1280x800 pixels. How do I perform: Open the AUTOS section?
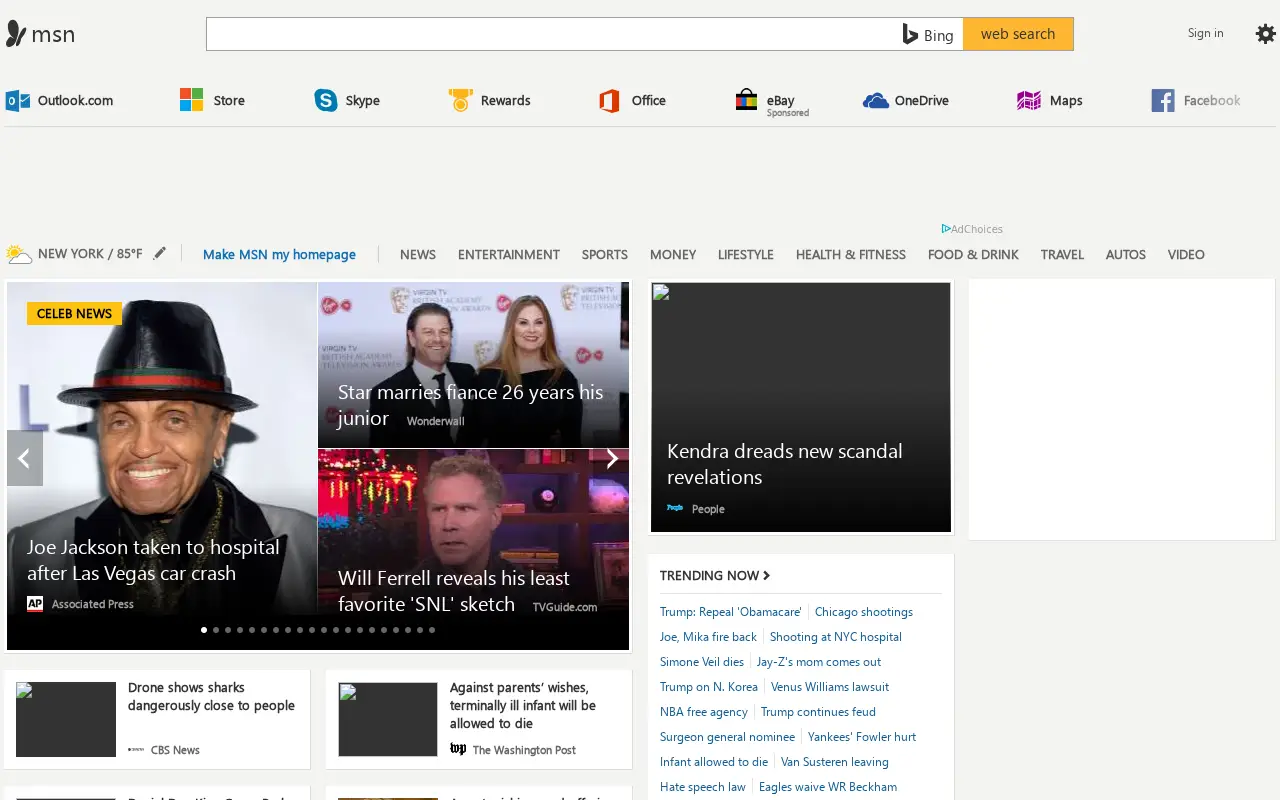tap(1126, 254)
